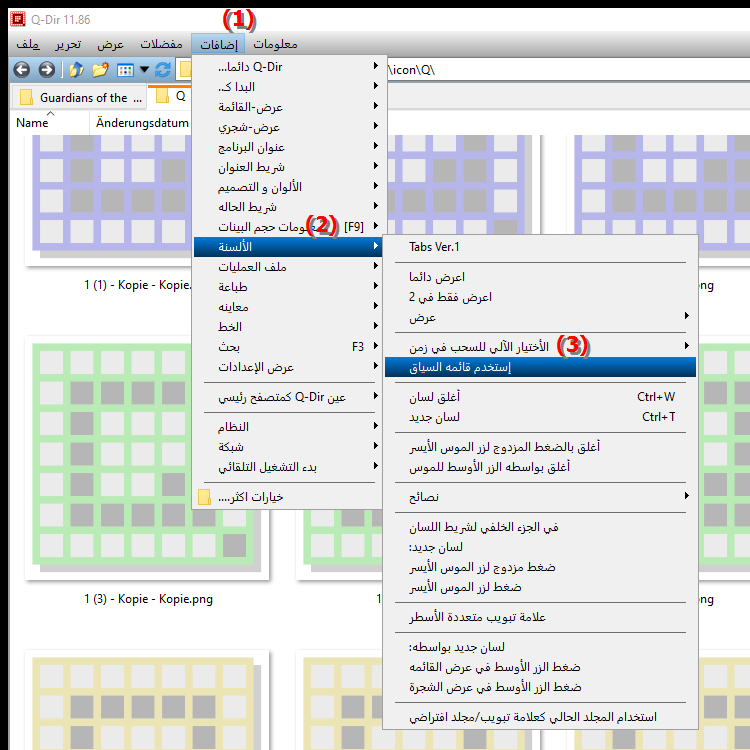
Task: Sort by the Änderungsdatum column header
Action: (142, 123)
